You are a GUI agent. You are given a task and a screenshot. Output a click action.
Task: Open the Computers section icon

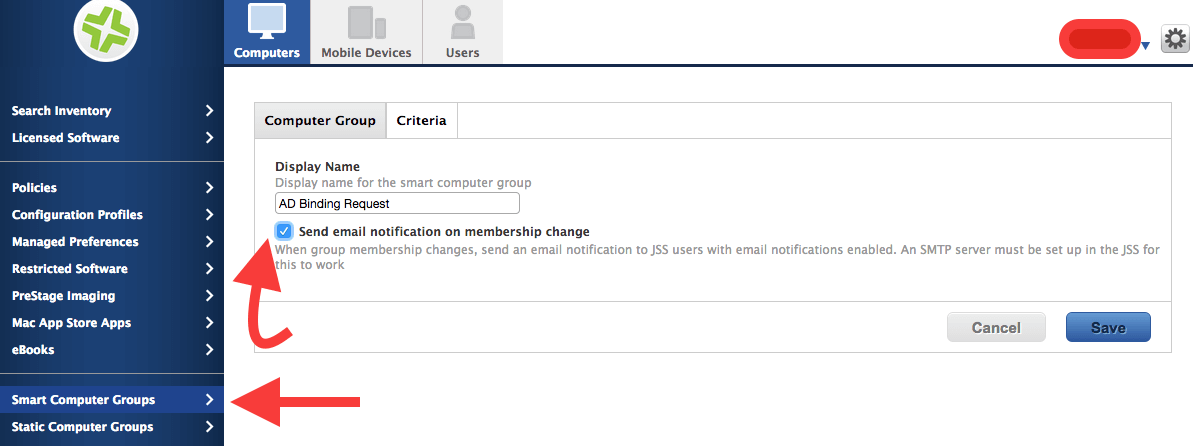pyautogui.click(x=267, y=22)
